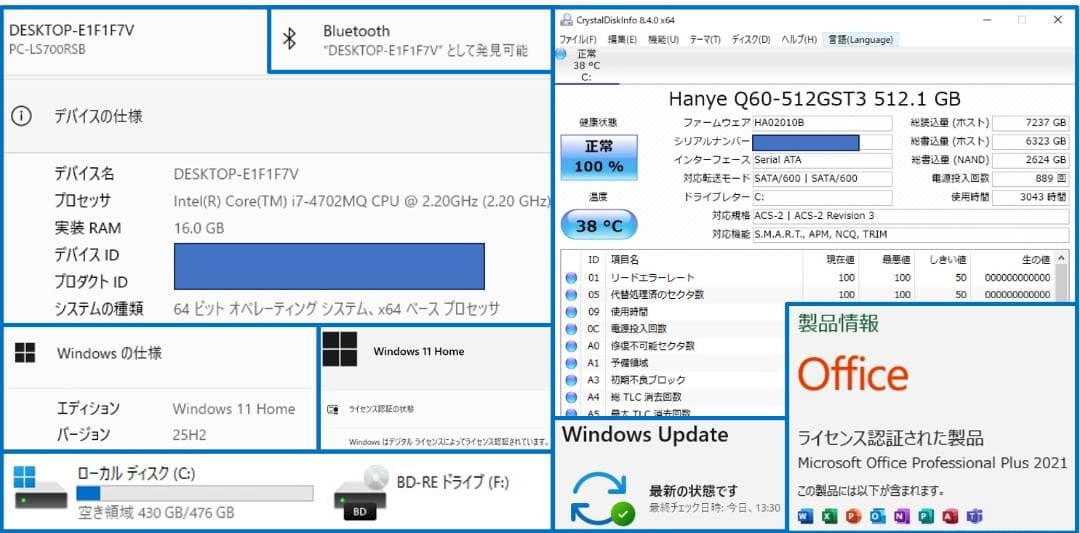The height and width of the screenshot is (533, 1080).
Task: Click the 総書込量 (NAND) value 2624 GB
Action: (1031, 160)
